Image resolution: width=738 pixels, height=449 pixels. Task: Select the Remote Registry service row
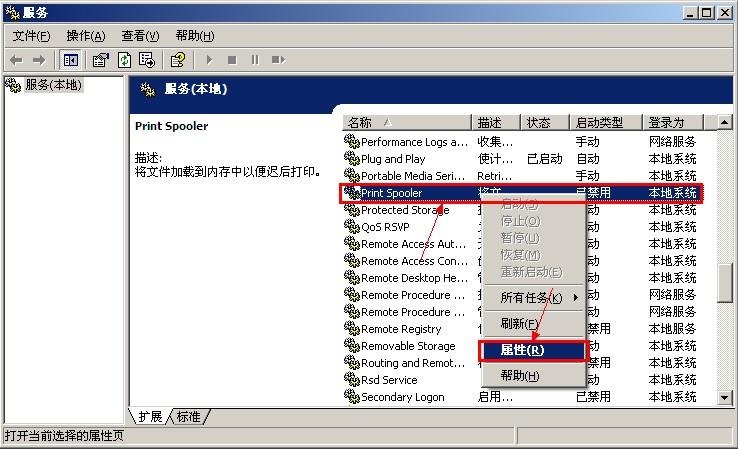tap(400, 329)
